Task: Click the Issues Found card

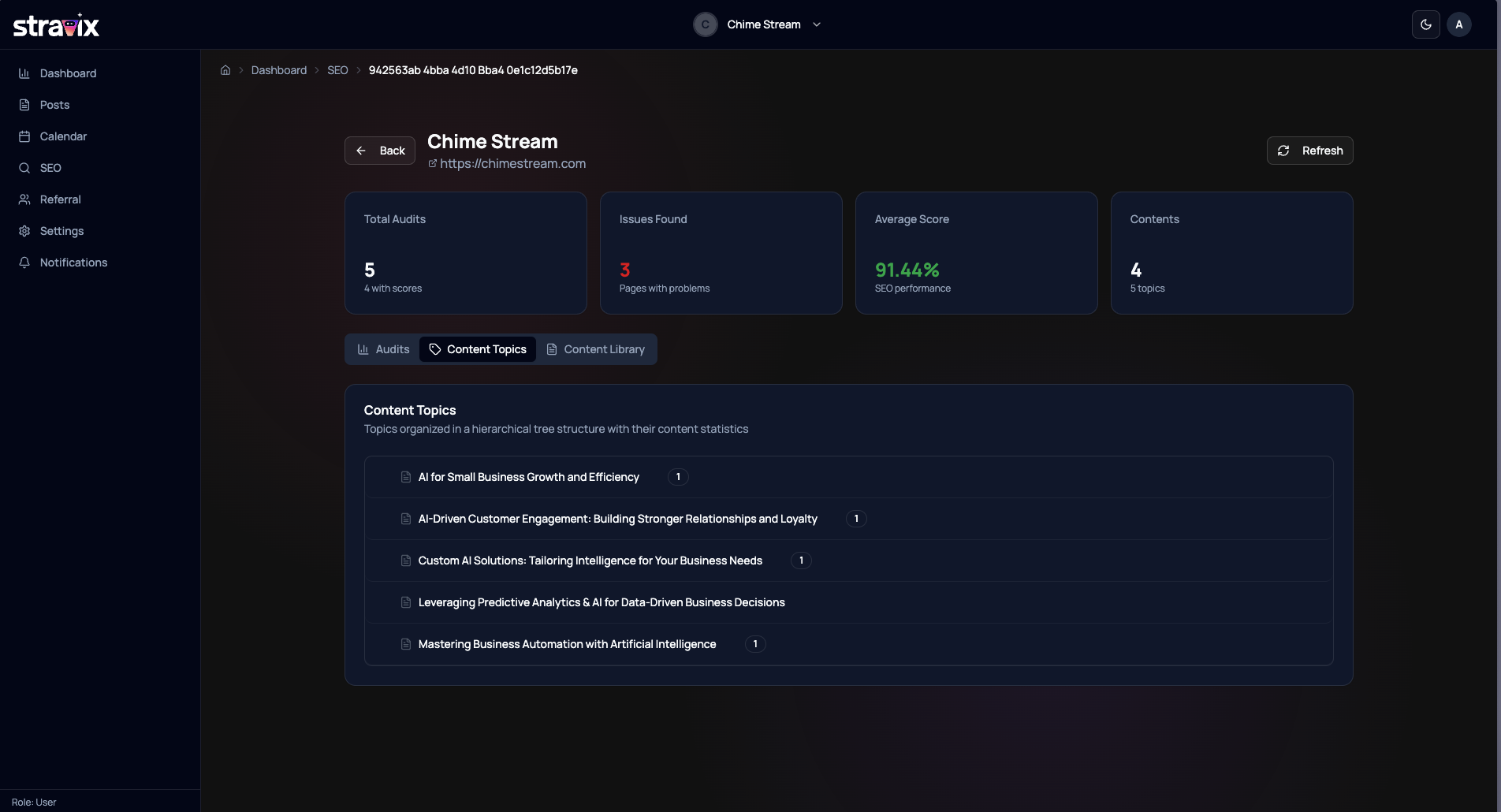Action: [721, 253]
